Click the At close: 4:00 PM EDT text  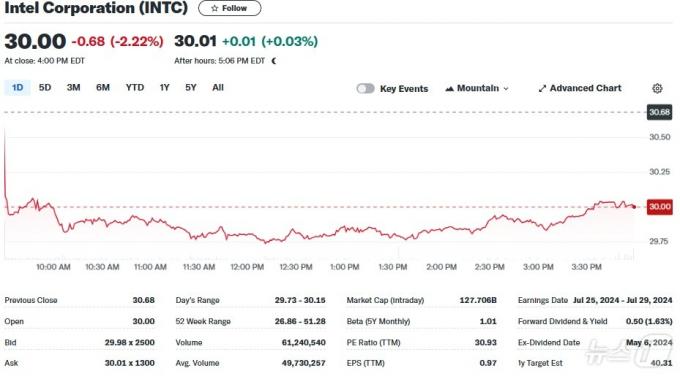click(x=45, y=61)
